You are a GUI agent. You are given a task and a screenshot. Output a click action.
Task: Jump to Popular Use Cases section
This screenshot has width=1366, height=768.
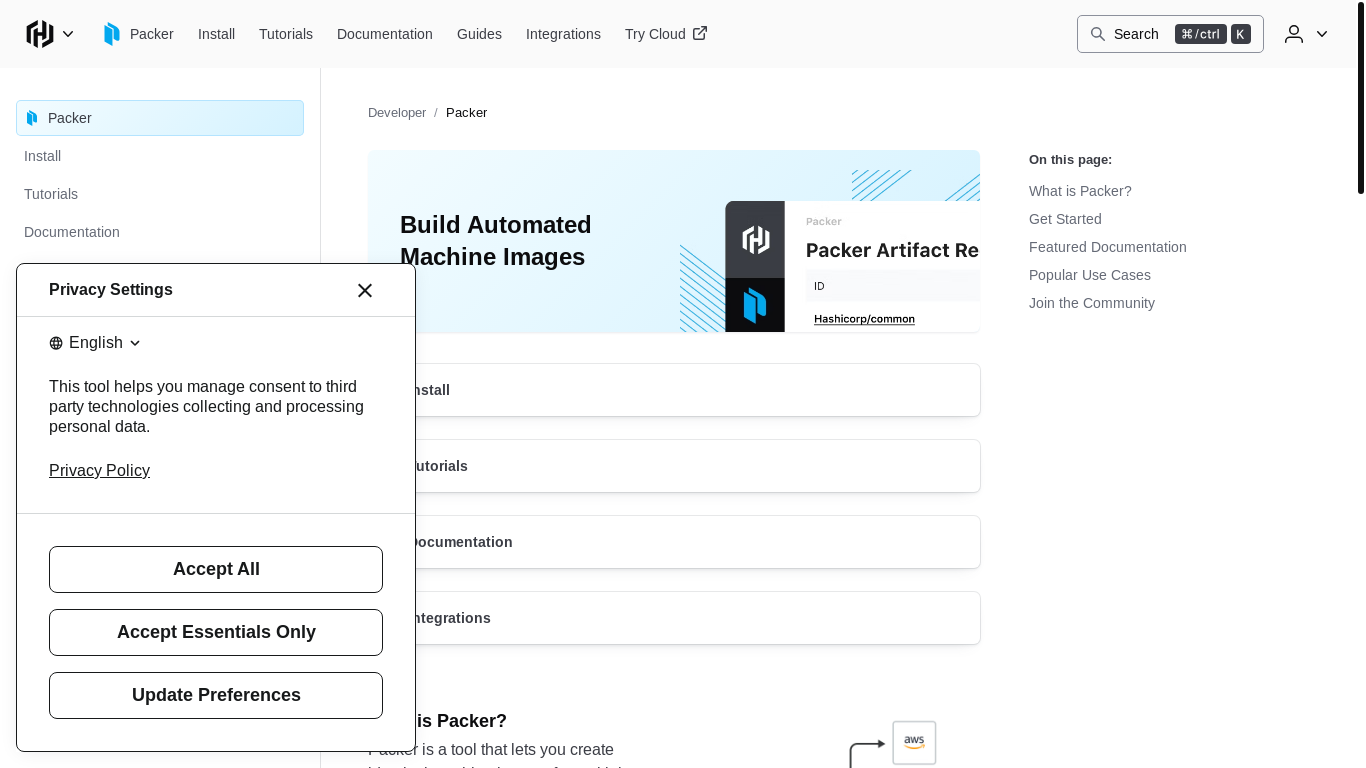pos(1090,275)
